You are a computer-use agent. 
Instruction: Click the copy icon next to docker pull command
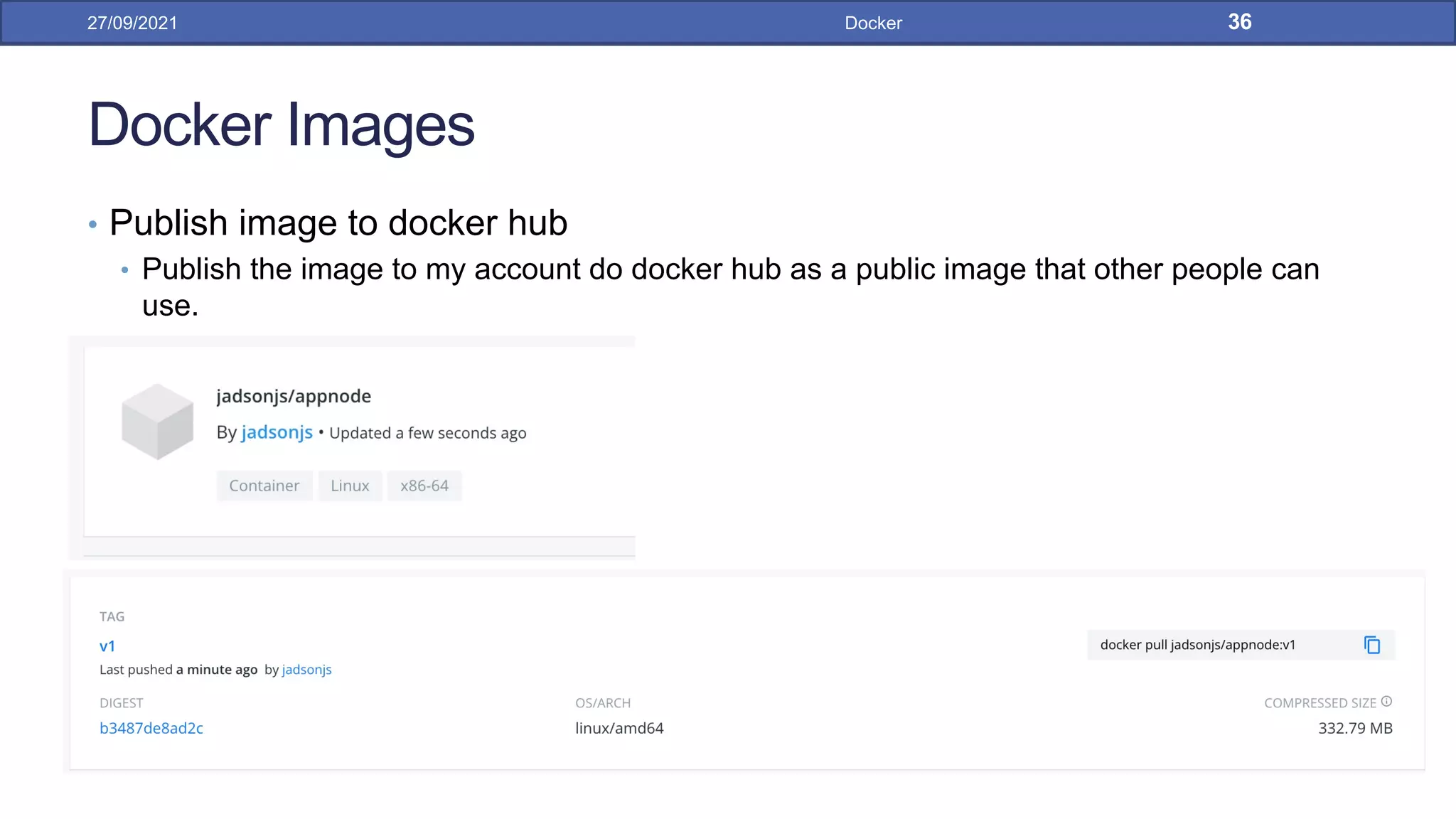point(1372,645)
